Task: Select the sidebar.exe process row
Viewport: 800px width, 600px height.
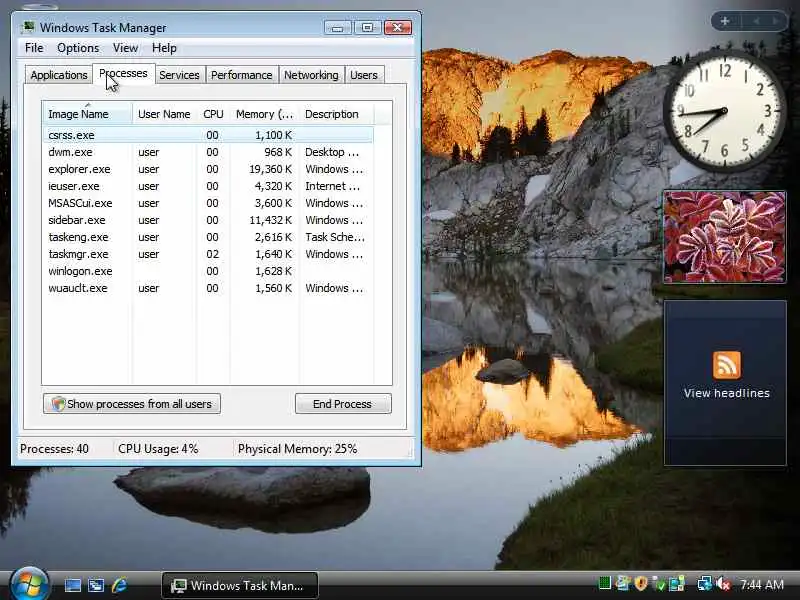Action: [208, 220]
